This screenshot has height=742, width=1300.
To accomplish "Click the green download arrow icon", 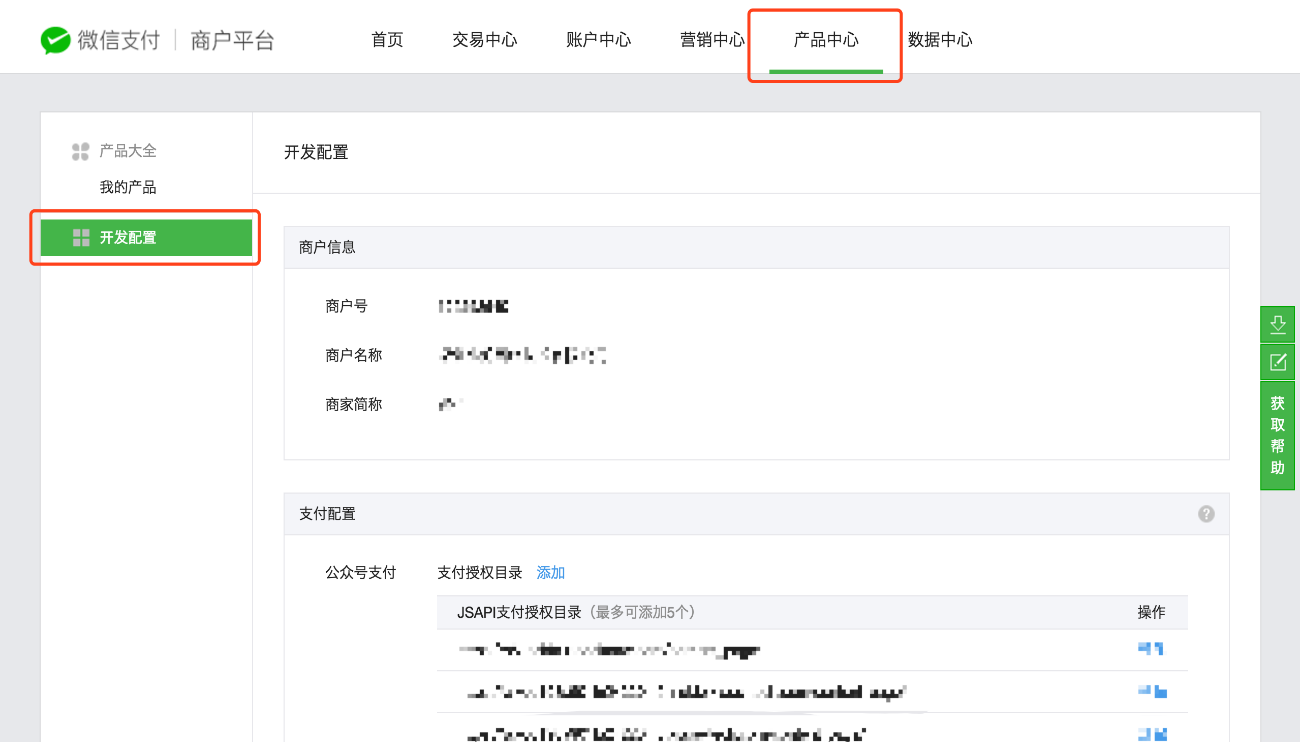I will tap(1277, 325).
